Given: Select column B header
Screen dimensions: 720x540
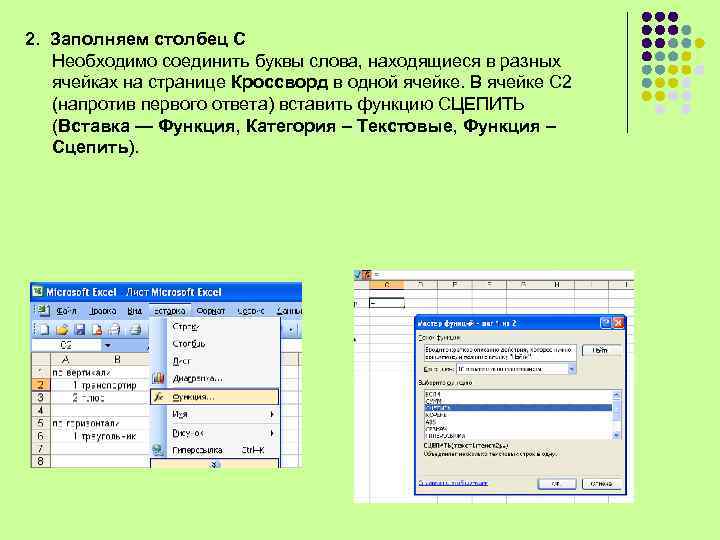Looking at the screenshot, I should pyautogui.click(x=117, y=359).
